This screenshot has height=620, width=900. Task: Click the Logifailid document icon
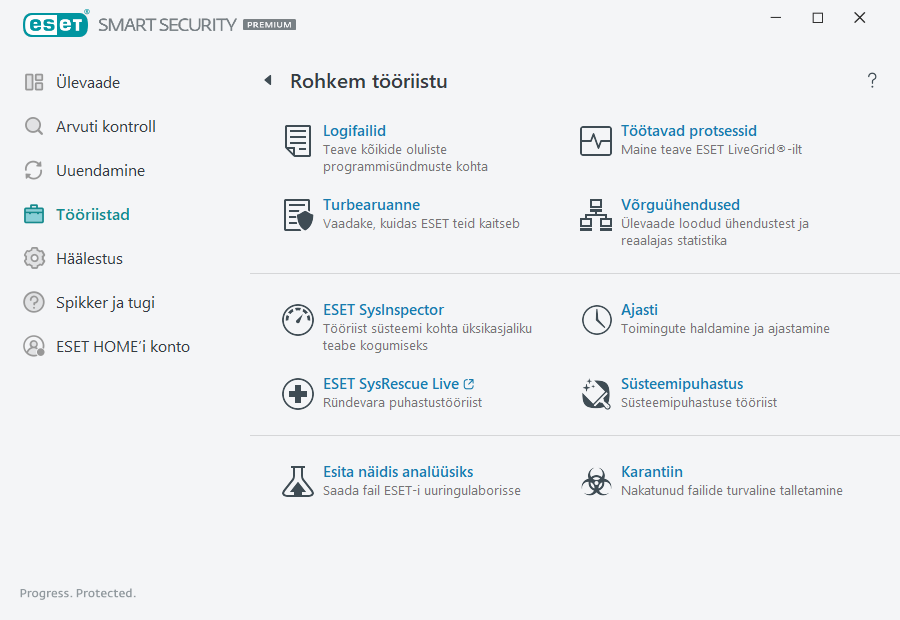click(297, 141)
